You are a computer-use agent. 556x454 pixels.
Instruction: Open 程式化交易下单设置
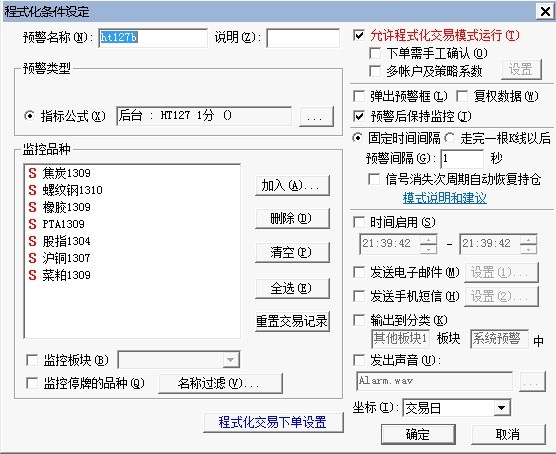point(273,422)
